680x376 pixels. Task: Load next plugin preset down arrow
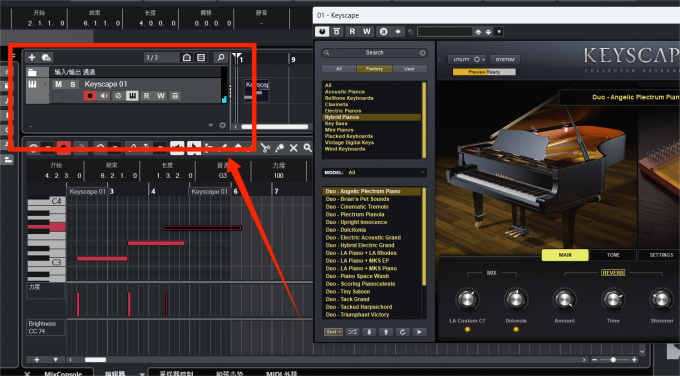click(488, 32)
